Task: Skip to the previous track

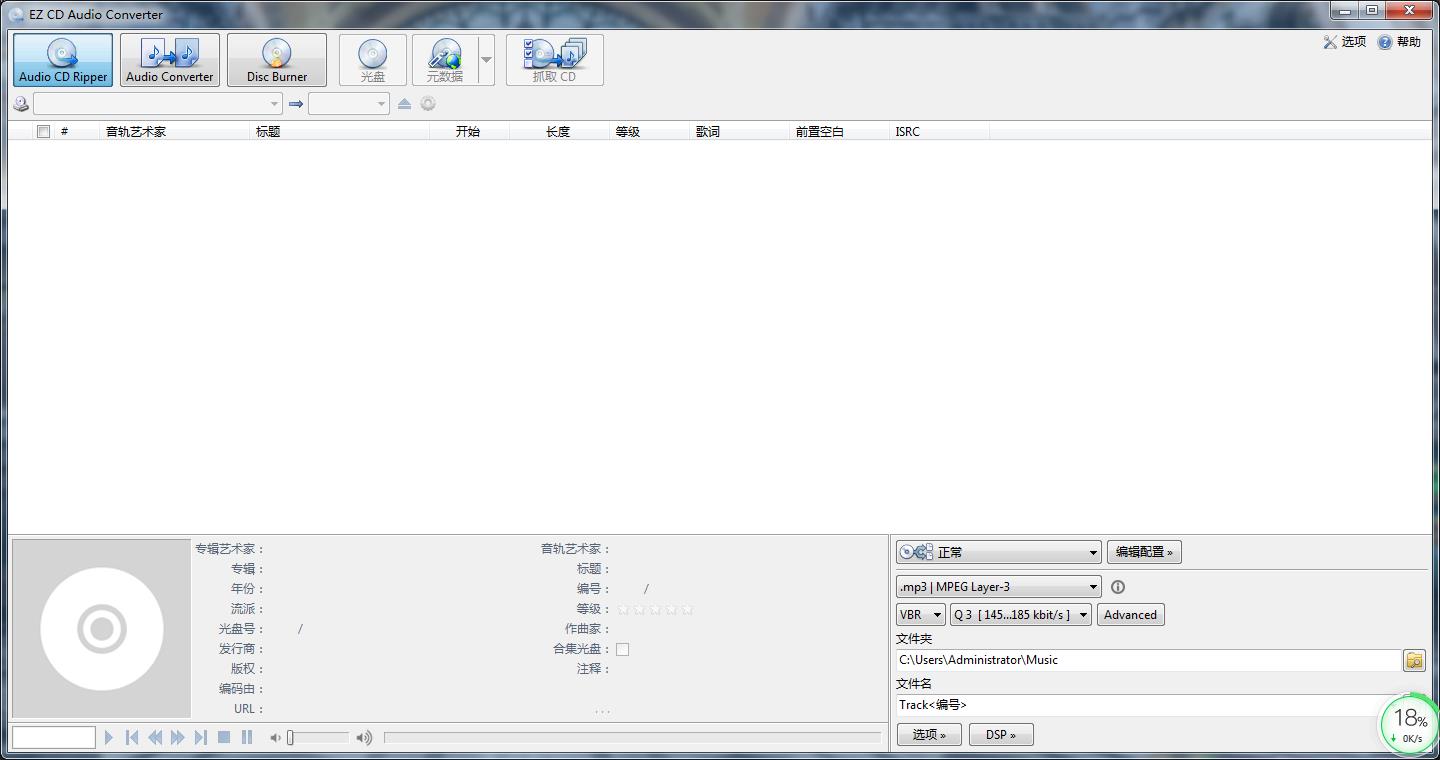Action: (132, 737)
